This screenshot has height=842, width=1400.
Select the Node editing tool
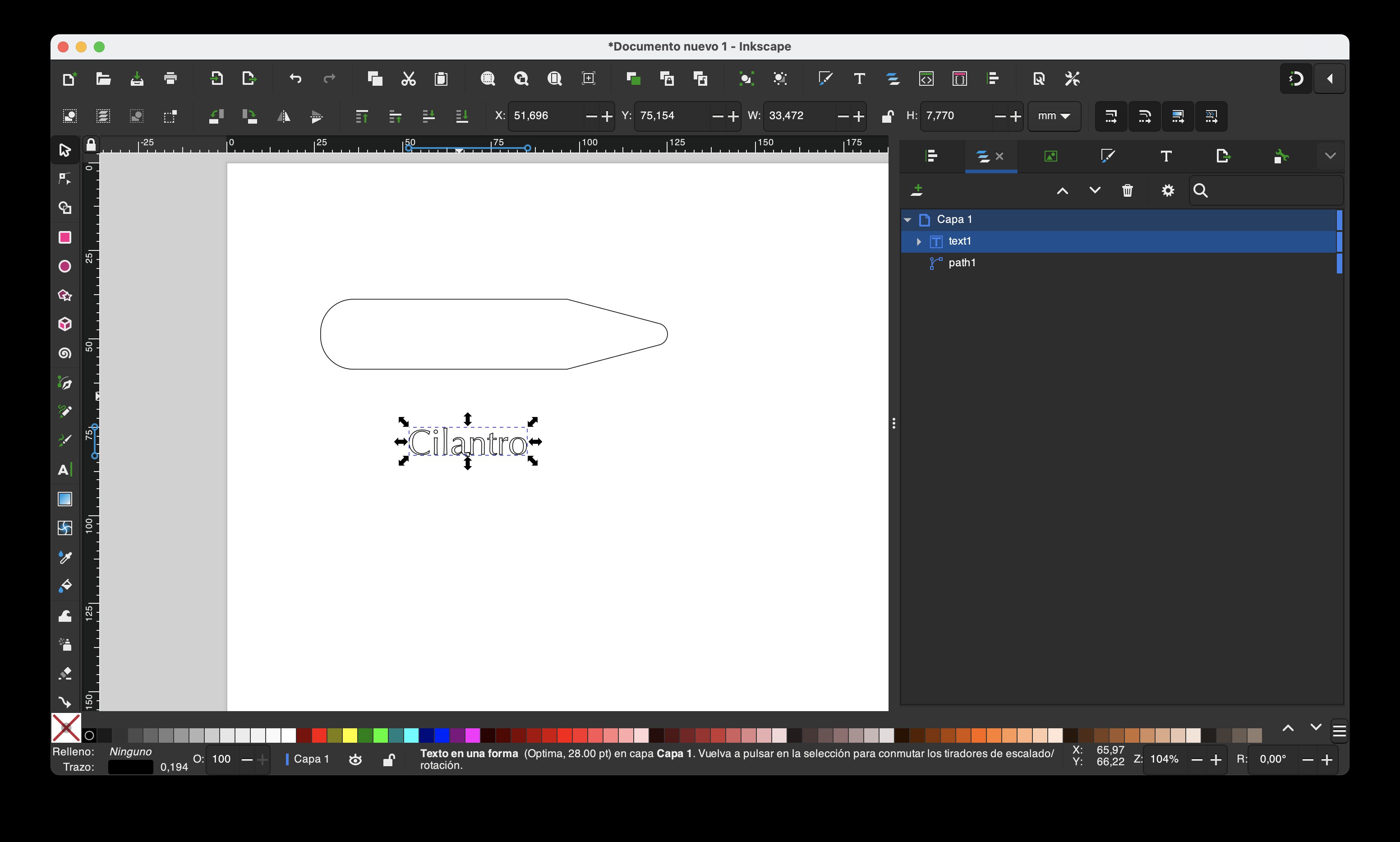pos(64,179)
